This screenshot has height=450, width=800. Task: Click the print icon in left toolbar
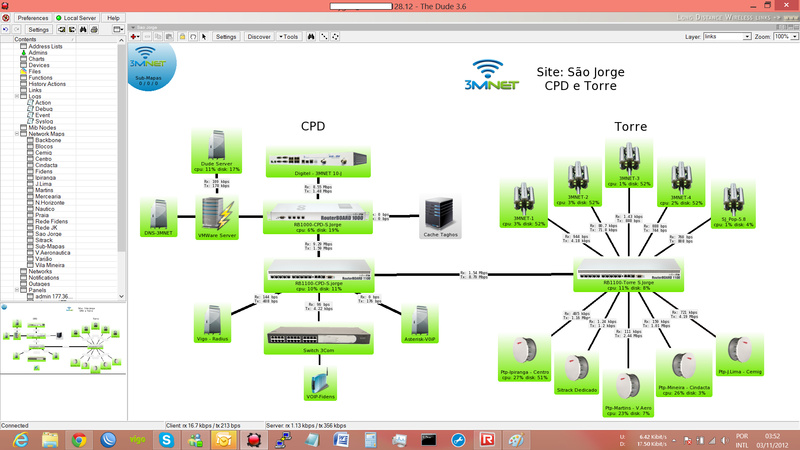click(94, 30)
